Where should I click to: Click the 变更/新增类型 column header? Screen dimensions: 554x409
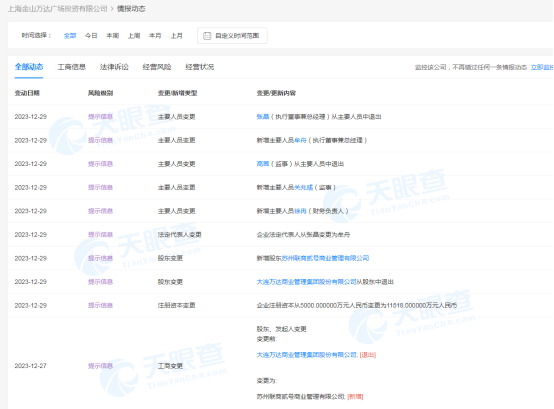[177, 93]
